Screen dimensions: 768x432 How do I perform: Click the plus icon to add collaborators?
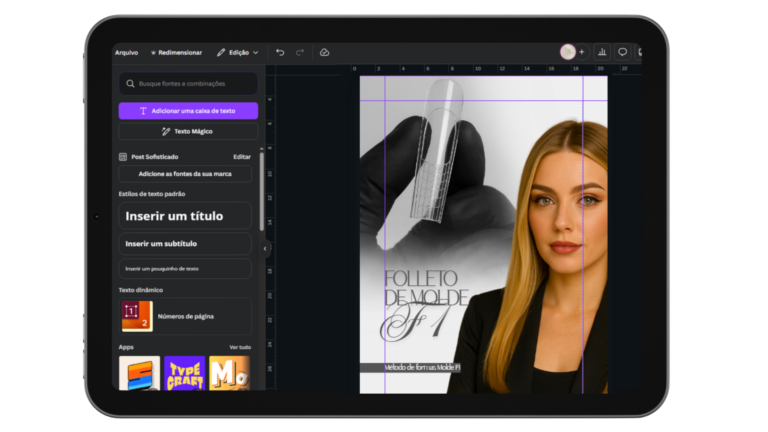click(582, 52)
